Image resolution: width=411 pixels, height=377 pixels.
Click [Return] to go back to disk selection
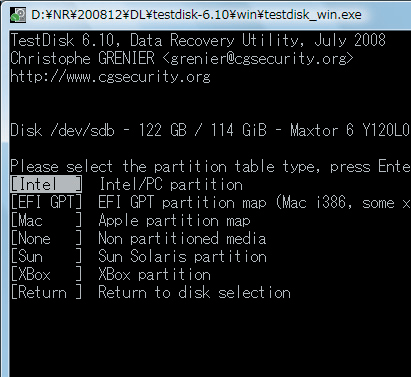pyautogui.click(x=46, y=292)
